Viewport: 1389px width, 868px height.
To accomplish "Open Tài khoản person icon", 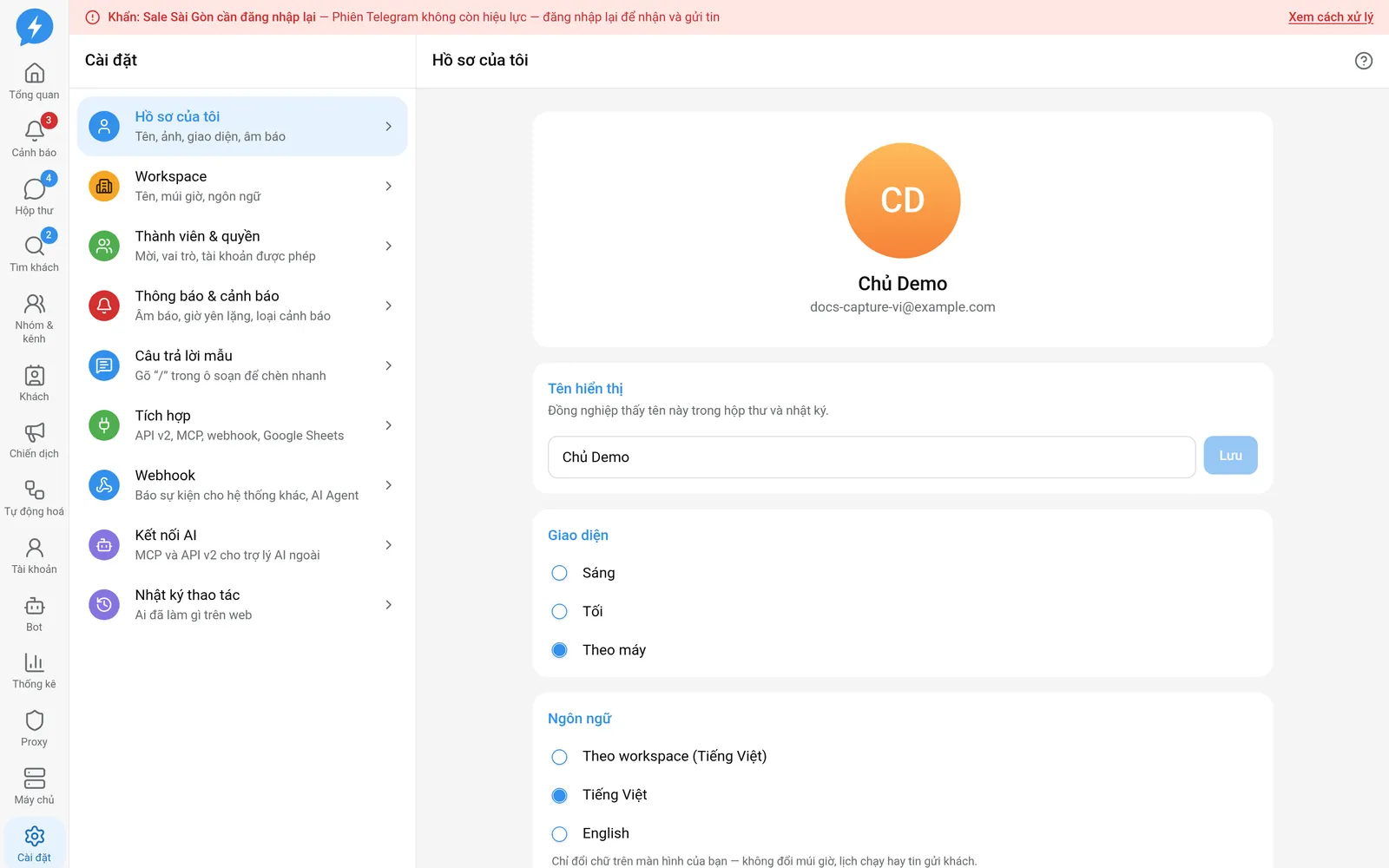I will tap(34, 548).
